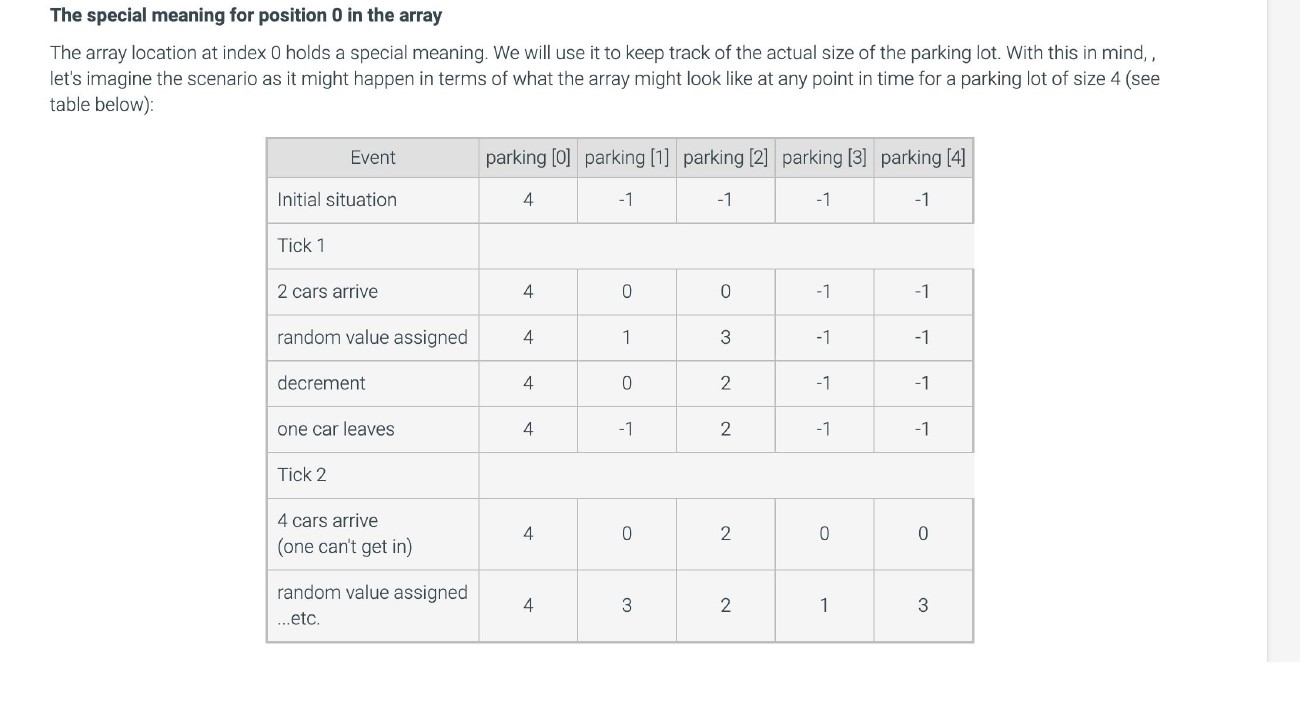Click the "Event" column header
The height and width of the screenshot is (701, 1300).
tap(372, 158)
